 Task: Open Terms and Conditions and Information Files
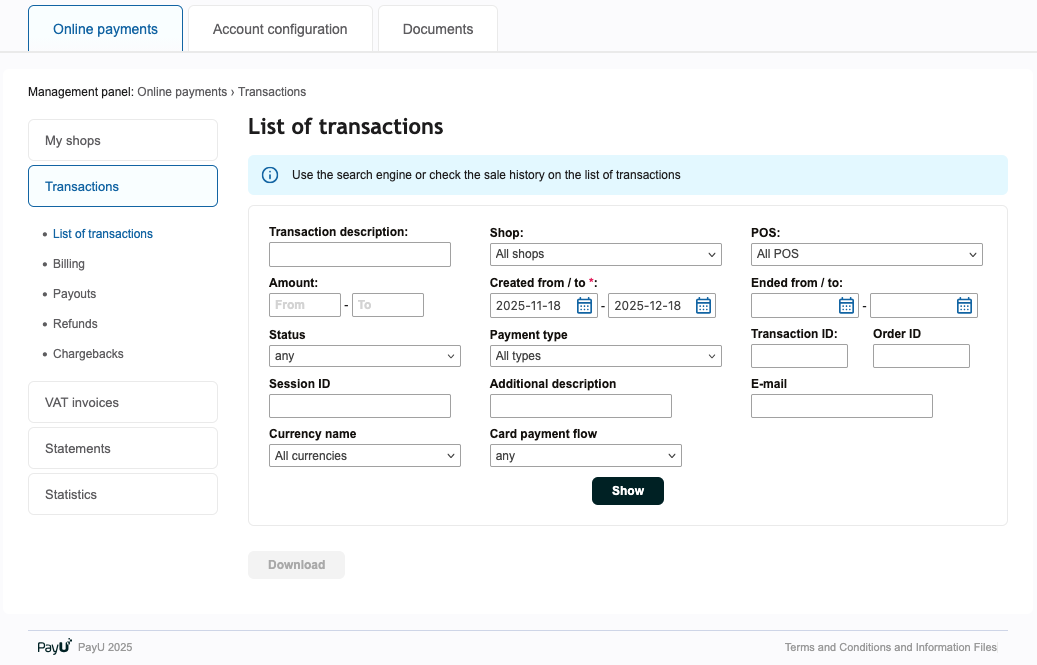890,648
